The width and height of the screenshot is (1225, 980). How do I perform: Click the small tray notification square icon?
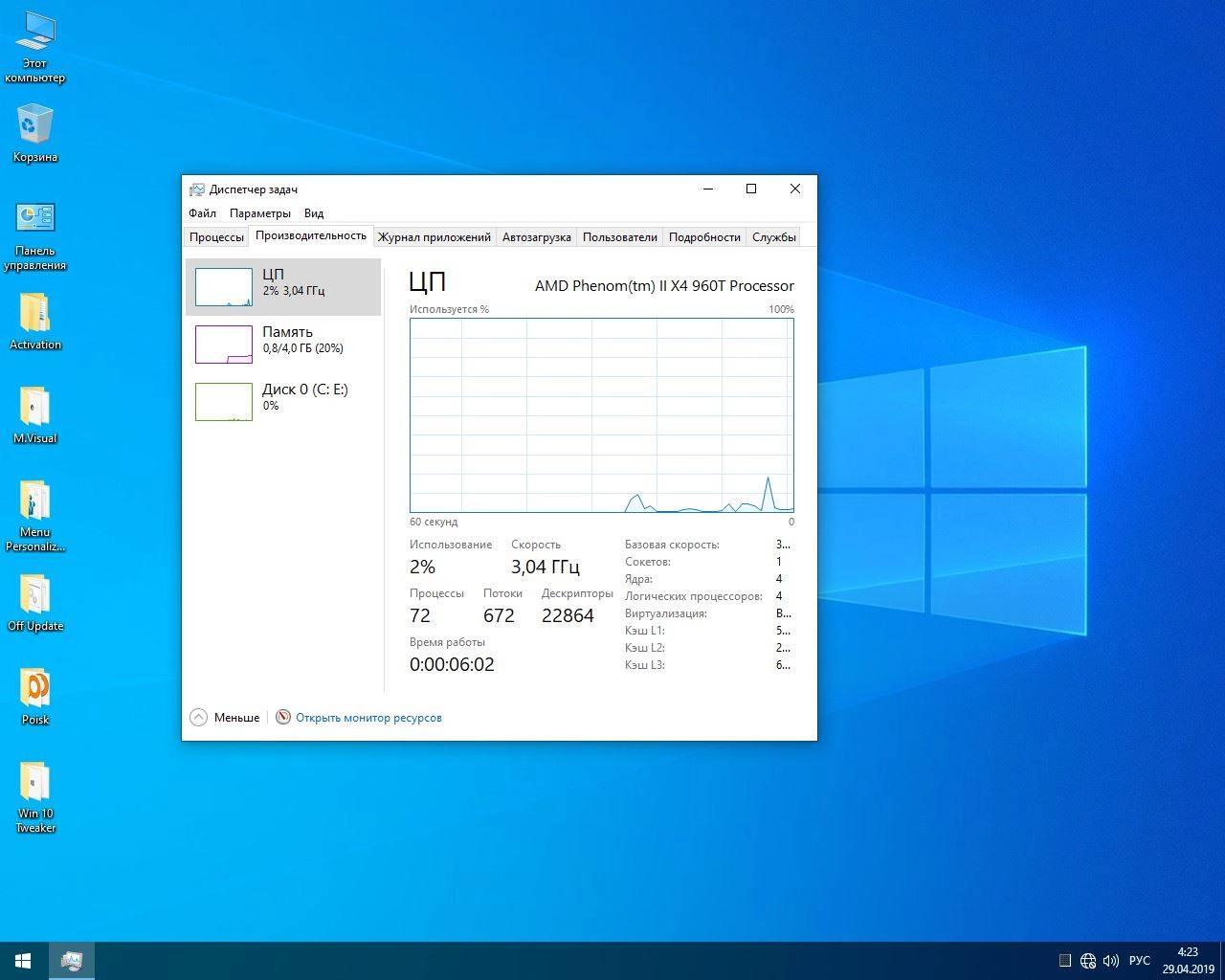coord(1065,961)
